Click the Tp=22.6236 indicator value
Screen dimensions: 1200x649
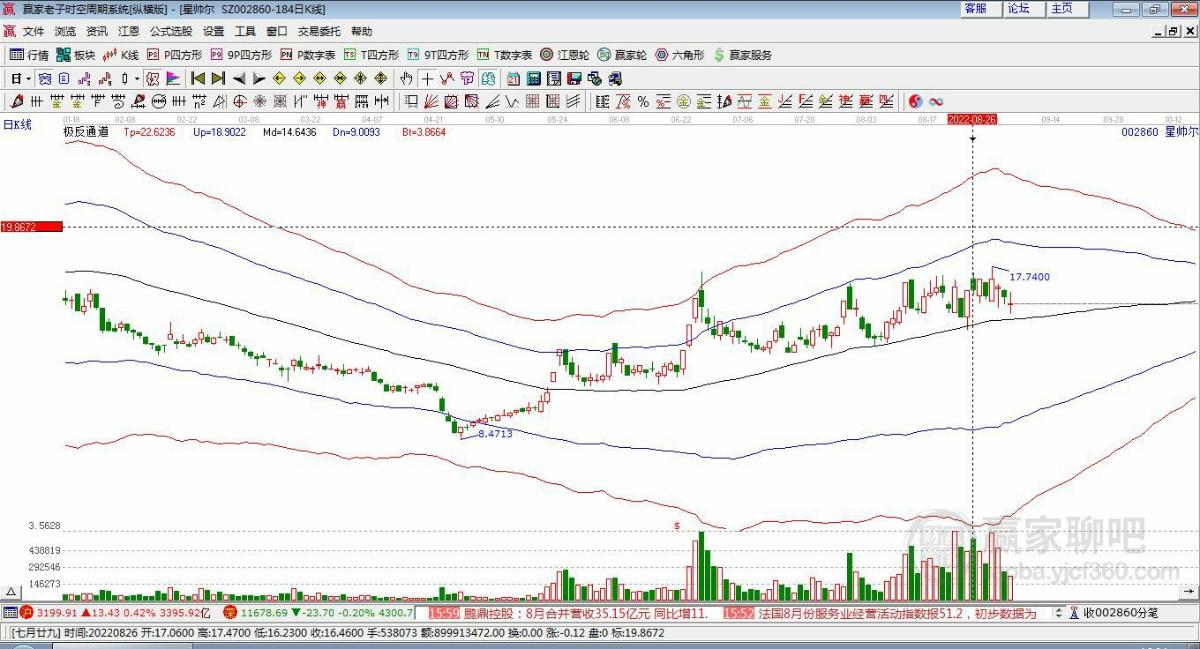coord(149,131)
